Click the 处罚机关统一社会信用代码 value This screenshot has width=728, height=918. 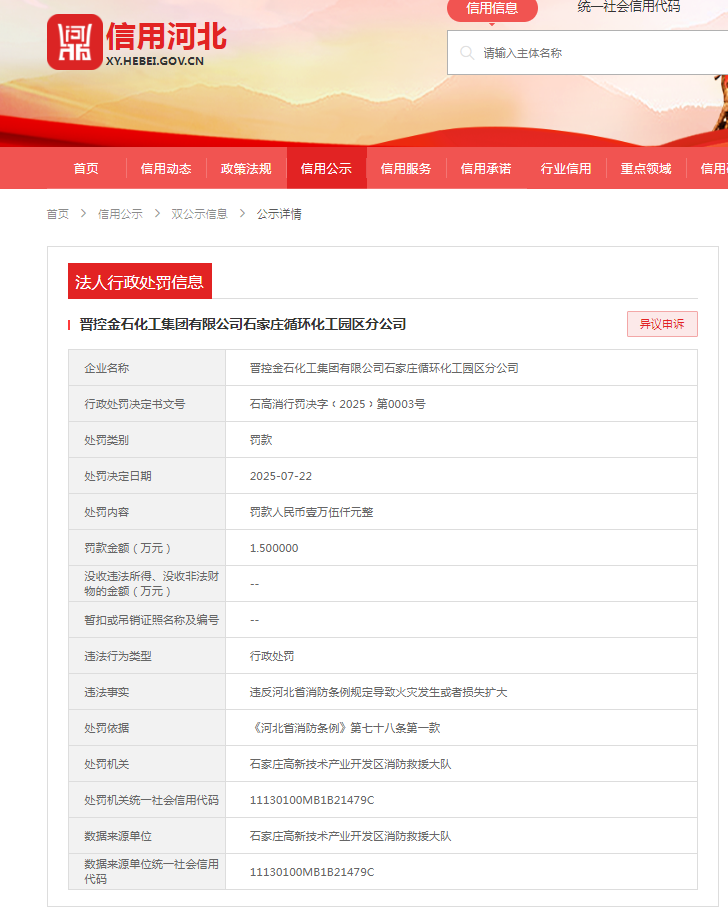pos(312,800)
